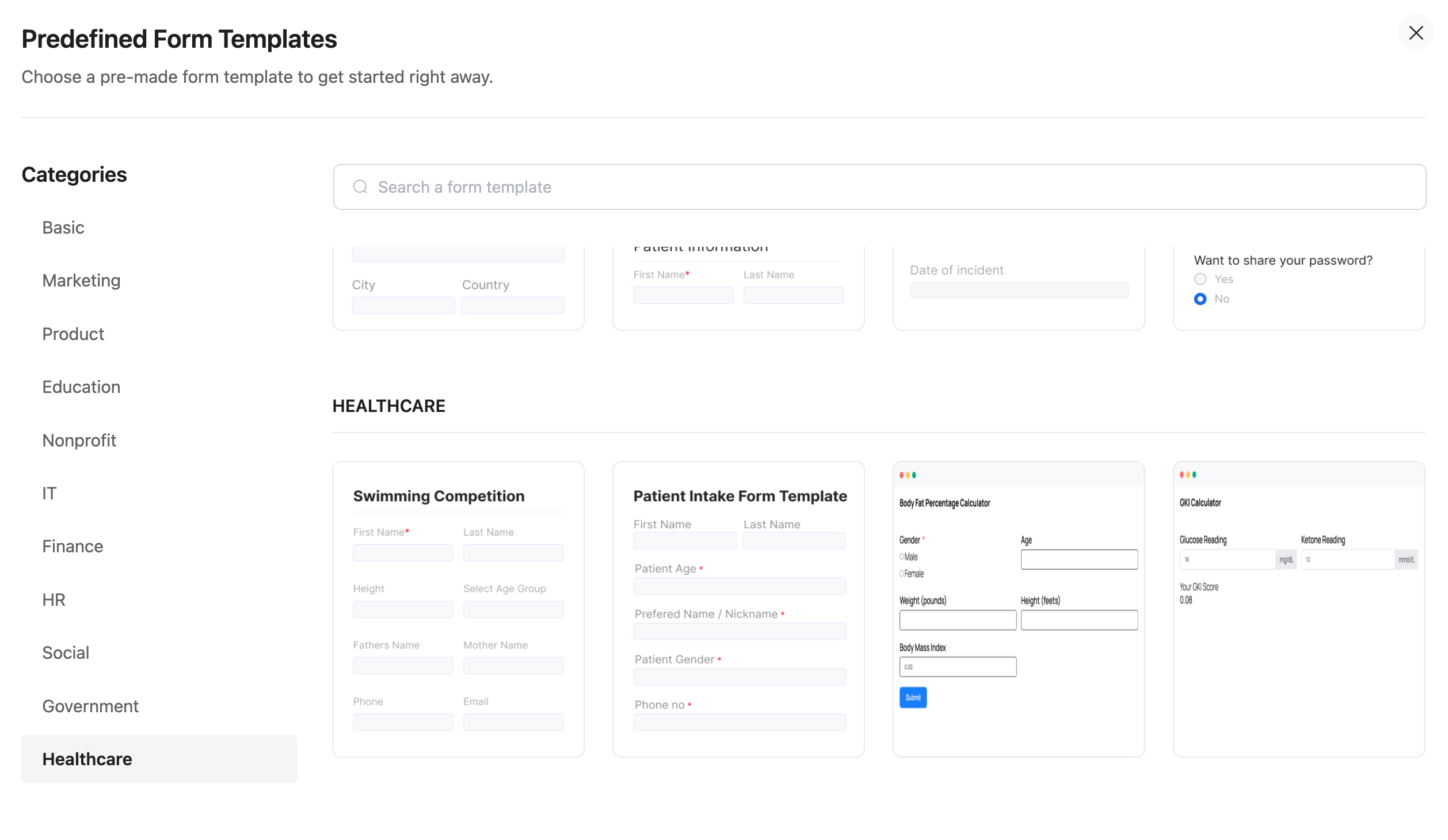
Task: Close the Predefined Form Templates dialog
Action: click(x=1416, y=33)
